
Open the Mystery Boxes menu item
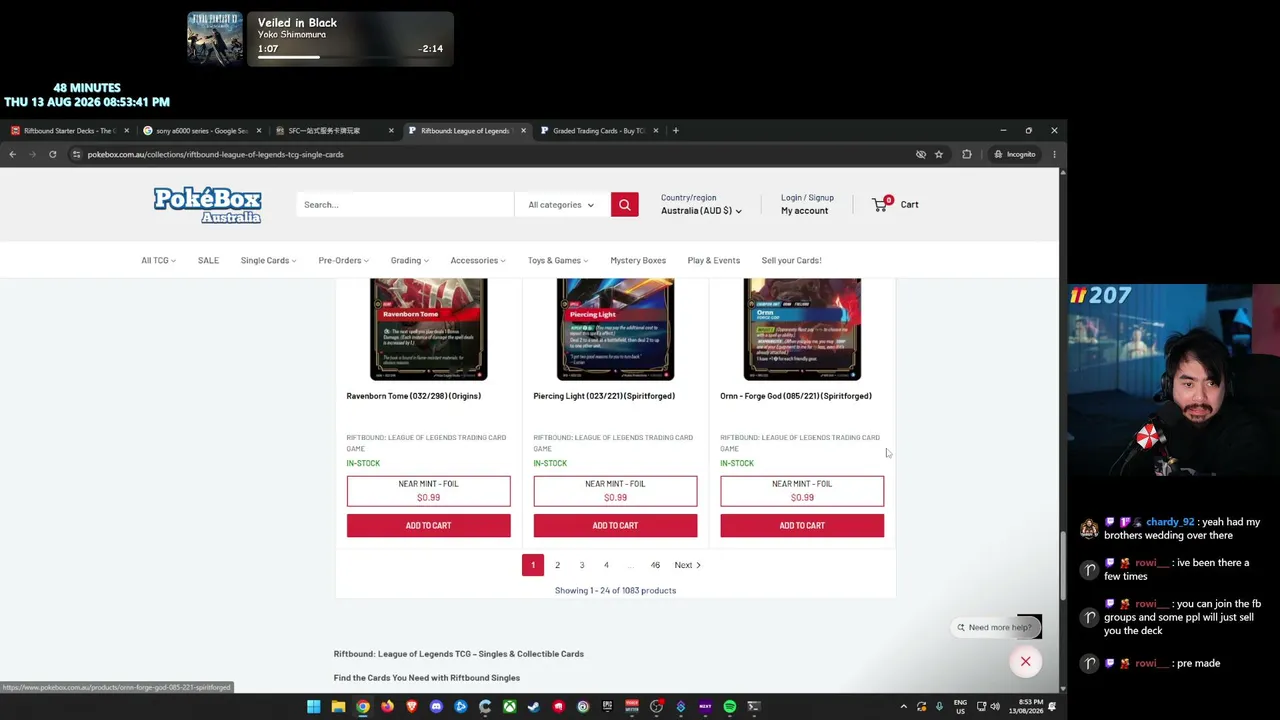pyautogui.click(x=638, y=260)
